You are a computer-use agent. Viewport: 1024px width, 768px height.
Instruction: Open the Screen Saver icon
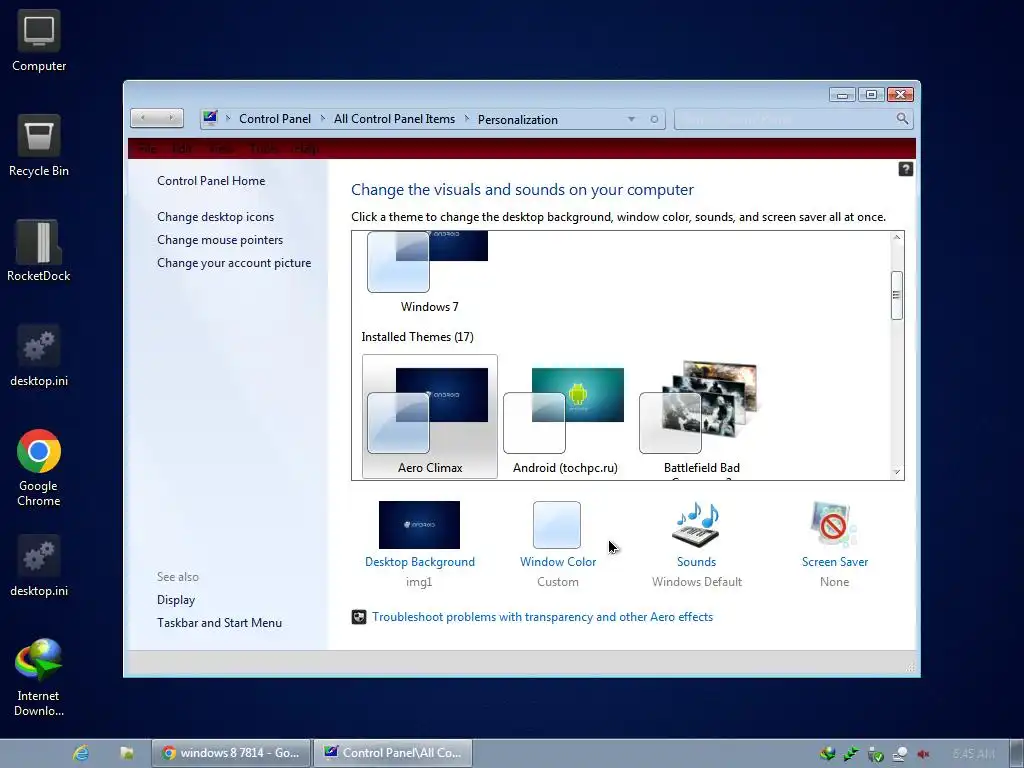pyautogui.click(x=834, y=524)
